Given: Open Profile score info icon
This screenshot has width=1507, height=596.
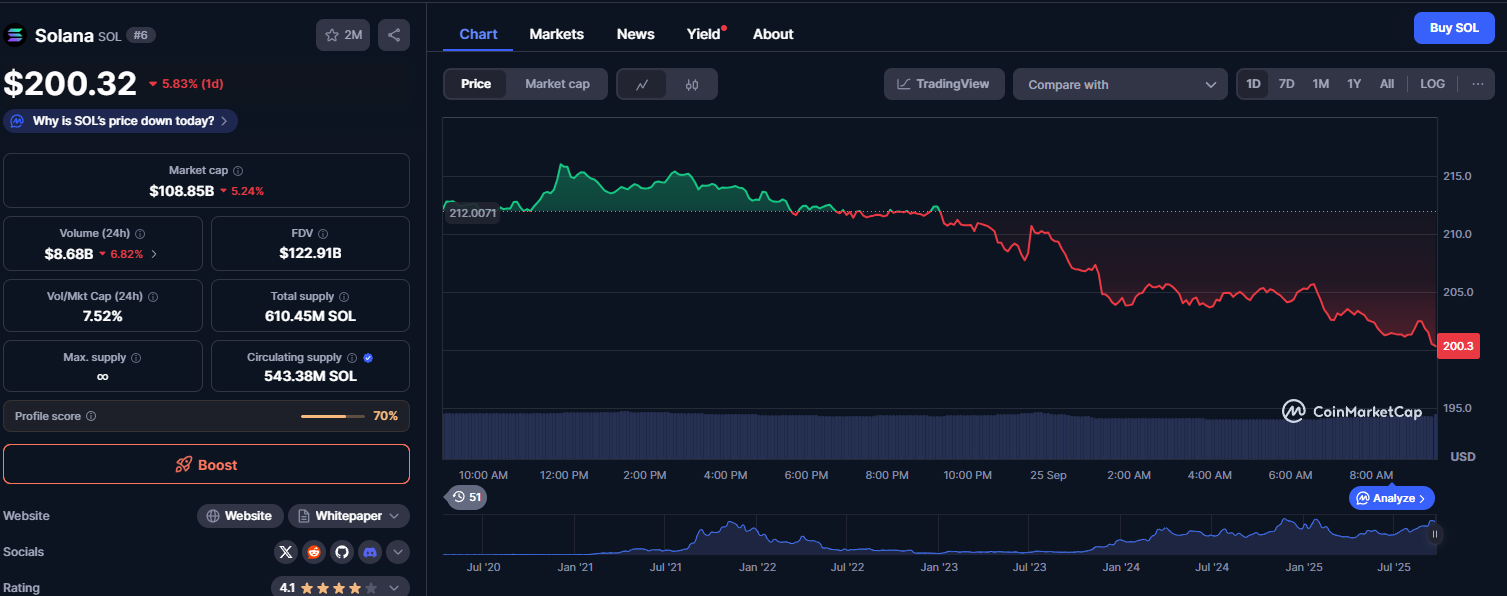Looking at the screenshot, I should coord(91,416).
